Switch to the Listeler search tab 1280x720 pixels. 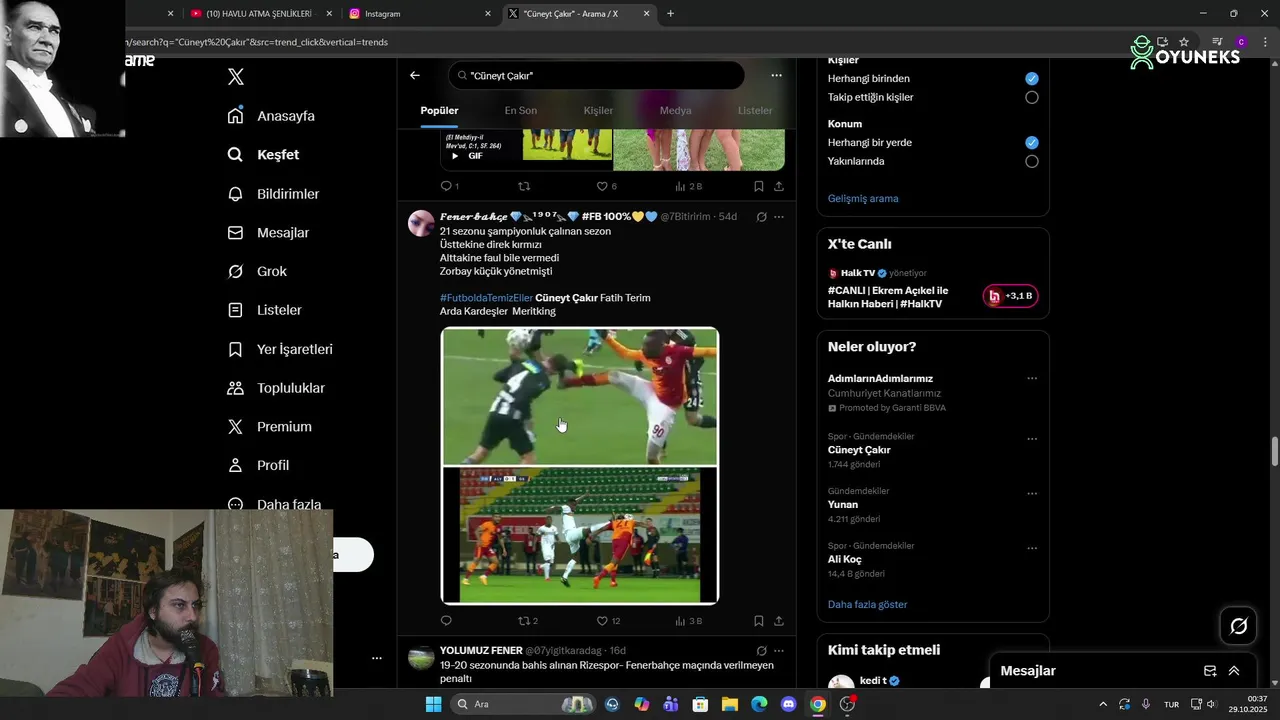(x=755, y=111)
